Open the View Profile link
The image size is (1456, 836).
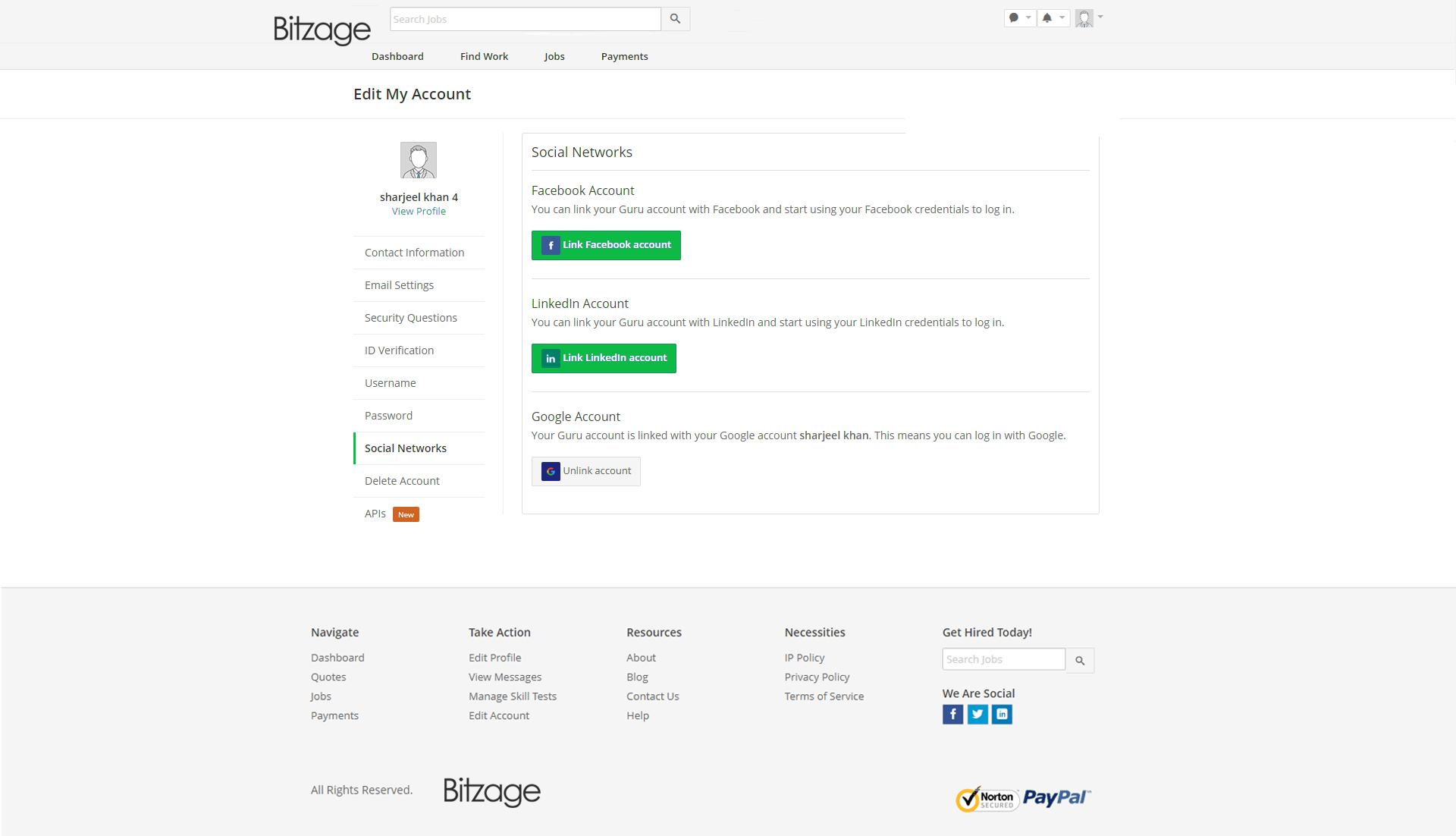419,212
